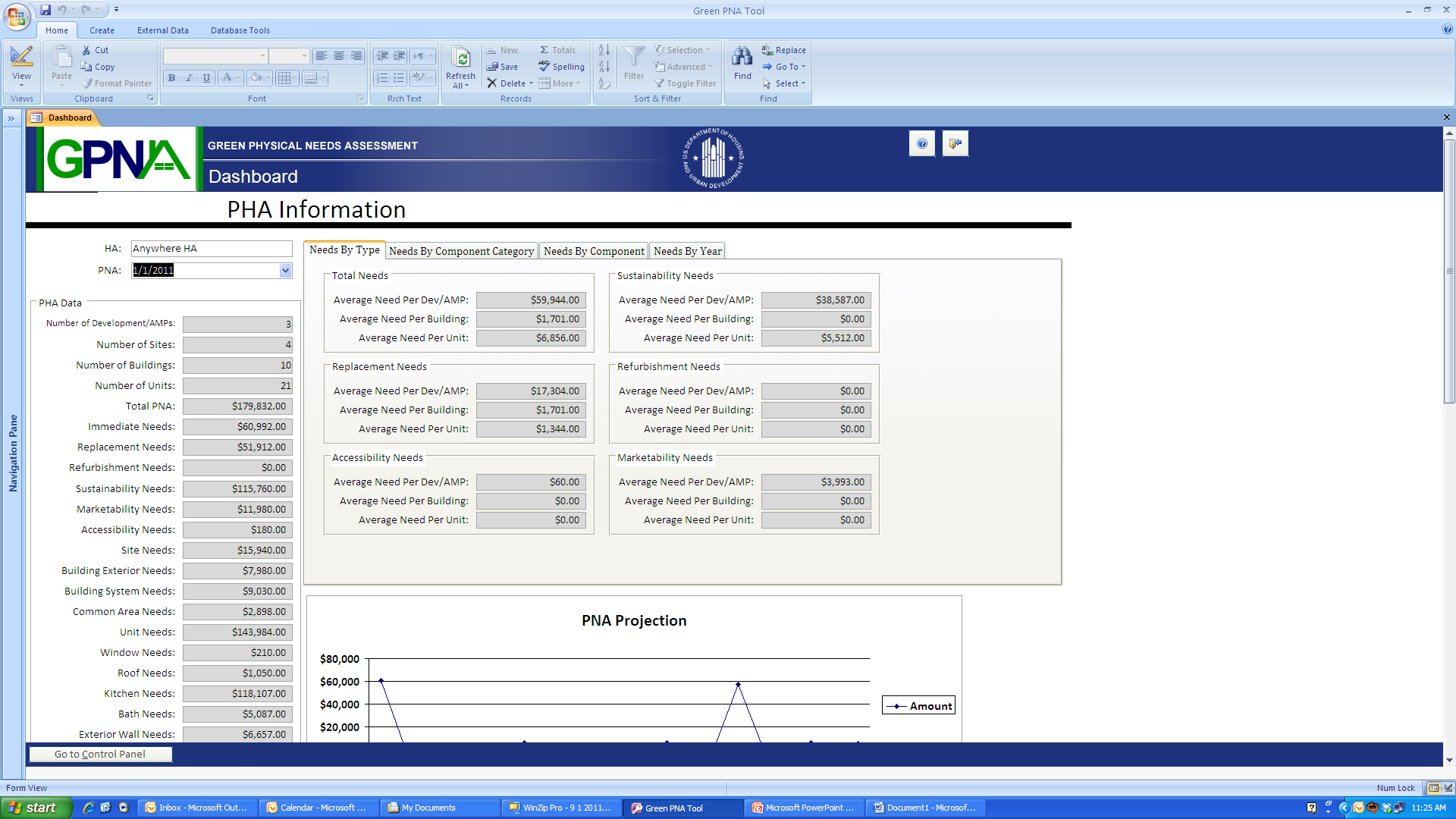Viewport: 1456px width, 819px height.
Task: Run the Spelling check
Action: [x=562, y=67]
